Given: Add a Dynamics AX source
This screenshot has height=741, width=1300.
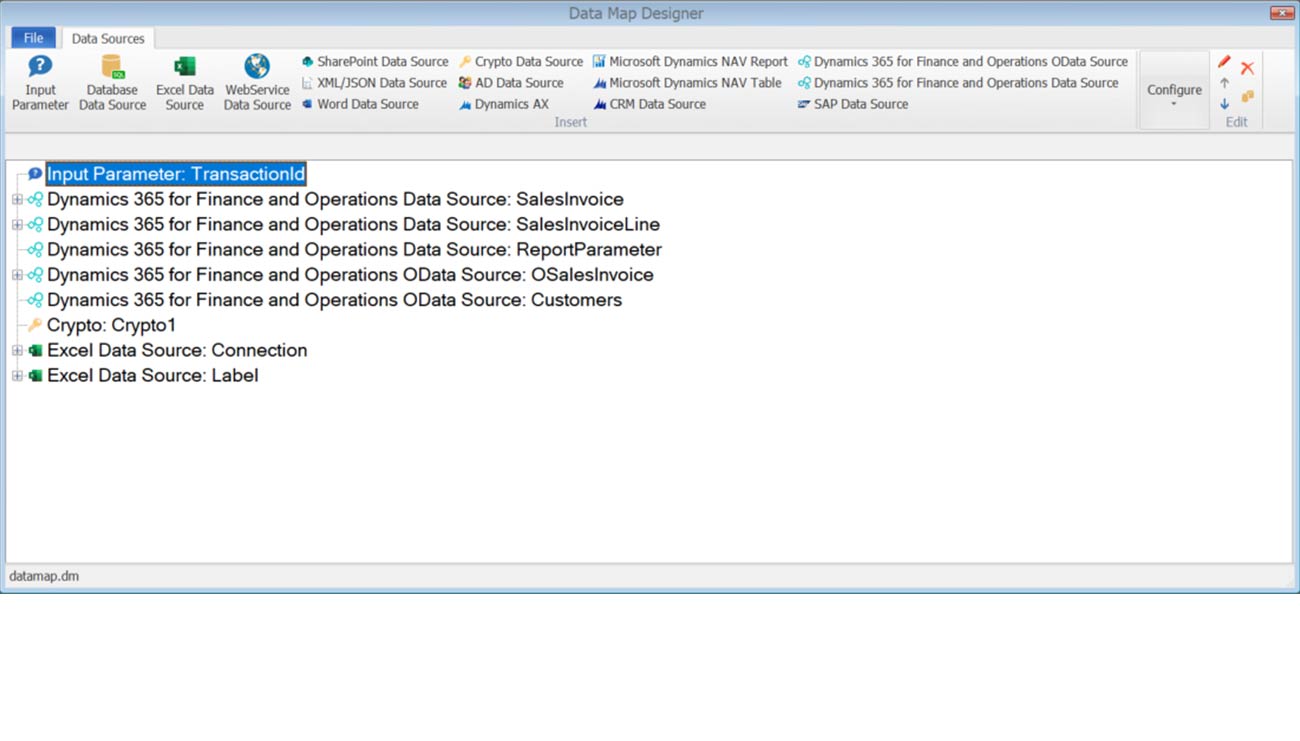Looking at the screenshot, I should coord(504,104).
